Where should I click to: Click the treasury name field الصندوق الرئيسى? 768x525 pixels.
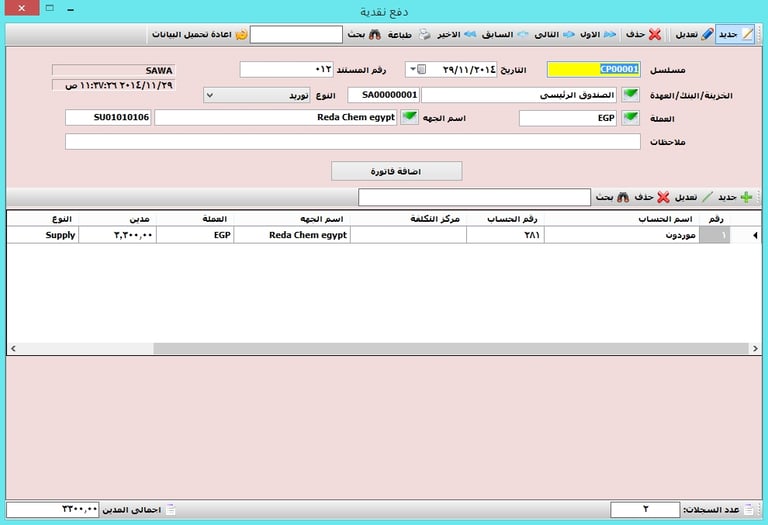click(519, 95)
